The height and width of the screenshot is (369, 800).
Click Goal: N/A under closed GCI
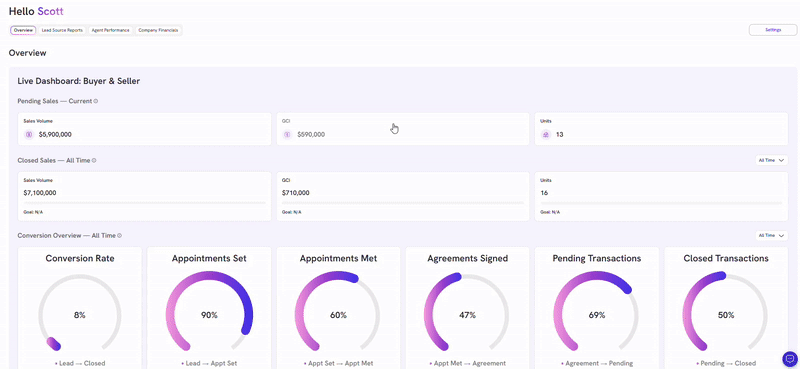coord(291,212)
